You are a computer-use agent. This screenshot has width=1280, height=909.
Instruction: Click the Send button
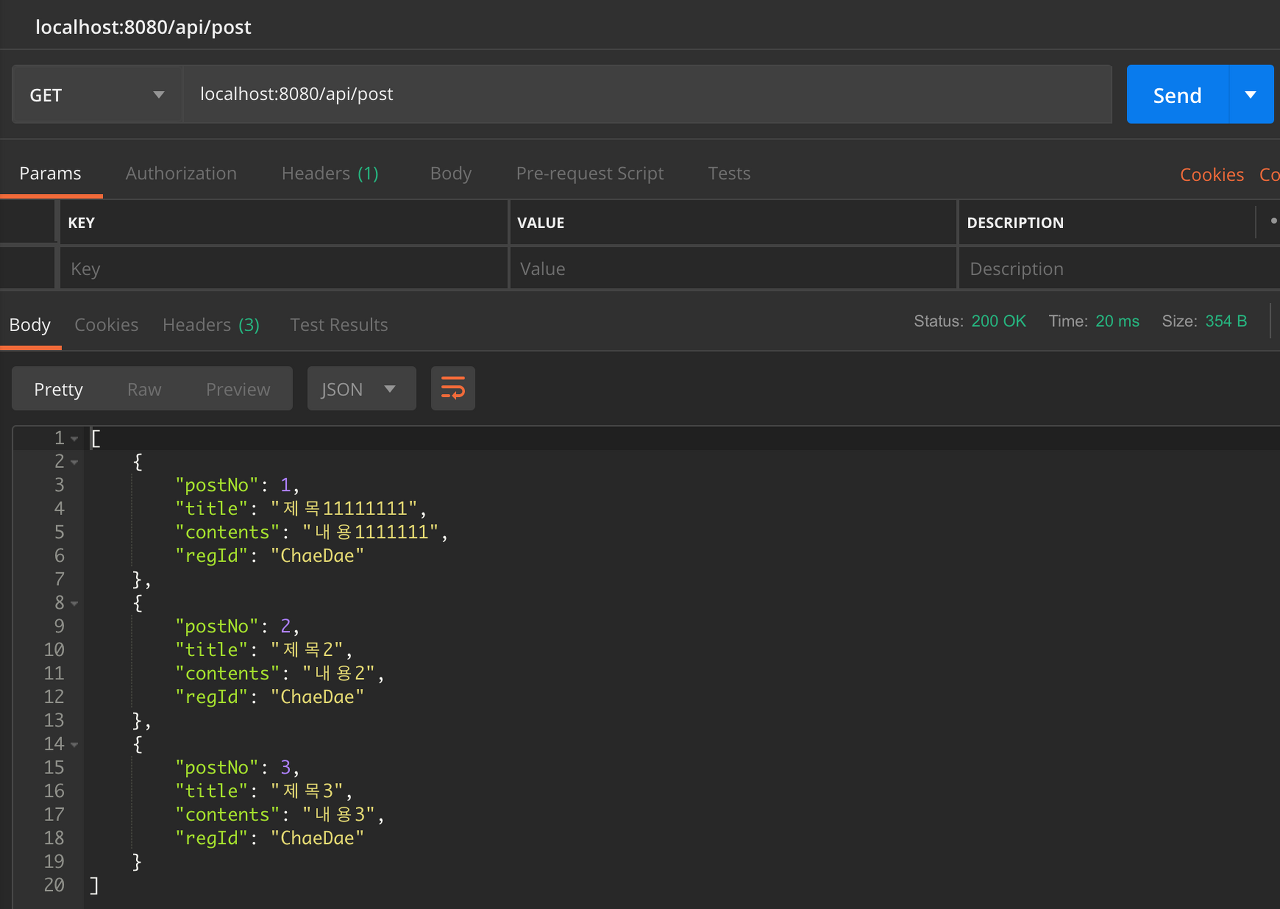coord(1177,94)
